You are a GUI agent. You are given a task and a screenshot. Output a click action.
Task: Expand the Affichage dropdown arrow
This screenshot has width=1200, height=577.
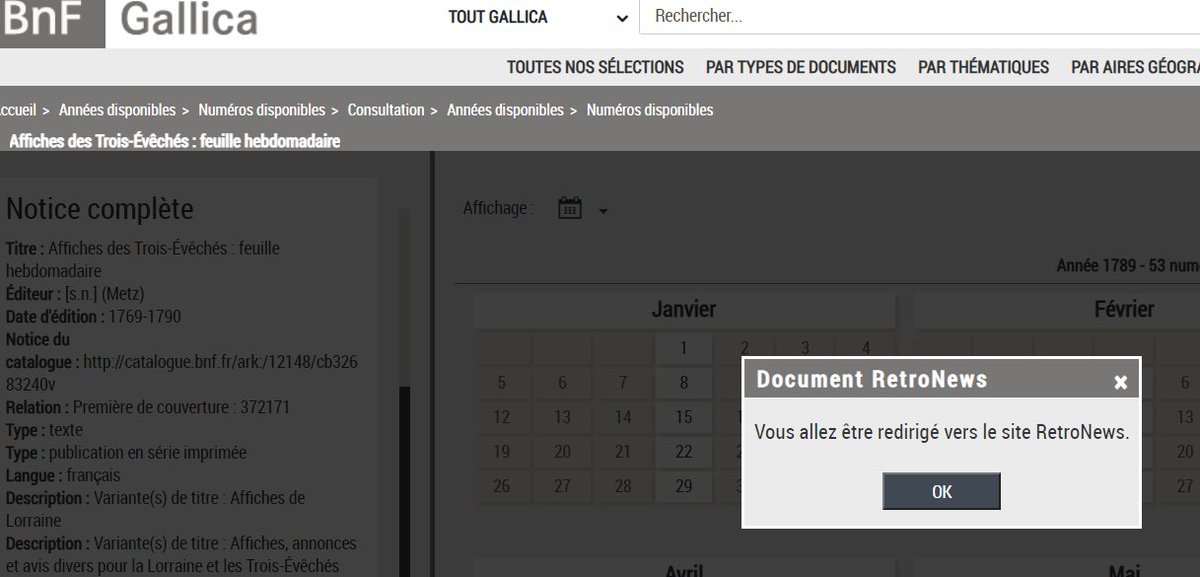click(x=603, y=211)
